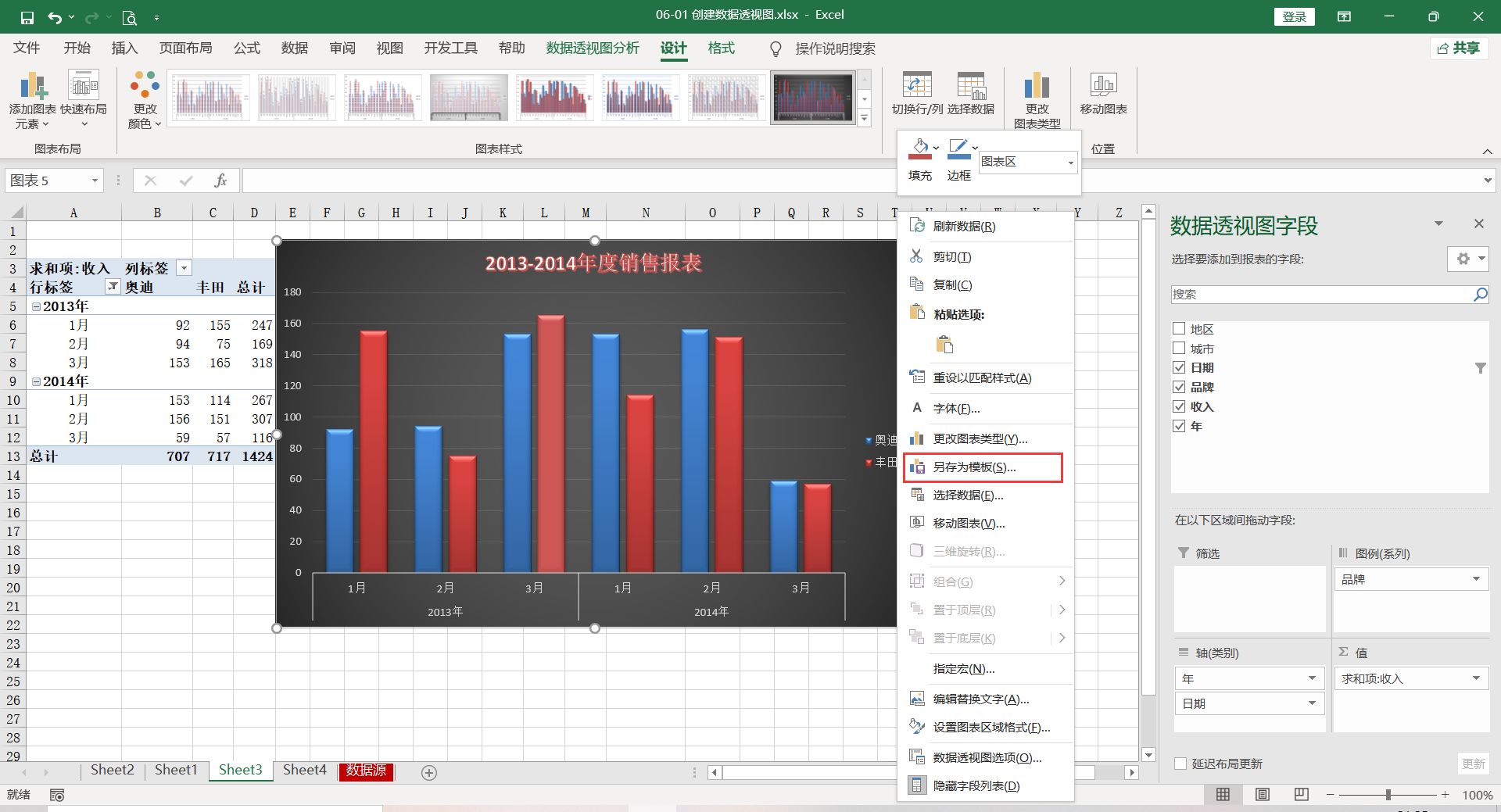1501x812 pixels.
Task: Switch to Page Break Preview icon
Action: click(1301, 795)
